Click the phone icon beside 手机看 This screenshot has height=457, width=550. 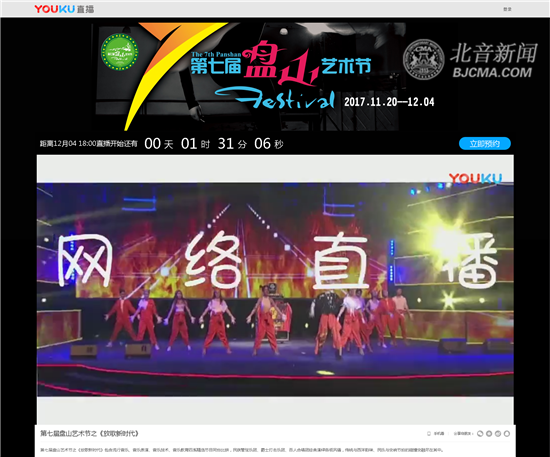coord(429,434)
